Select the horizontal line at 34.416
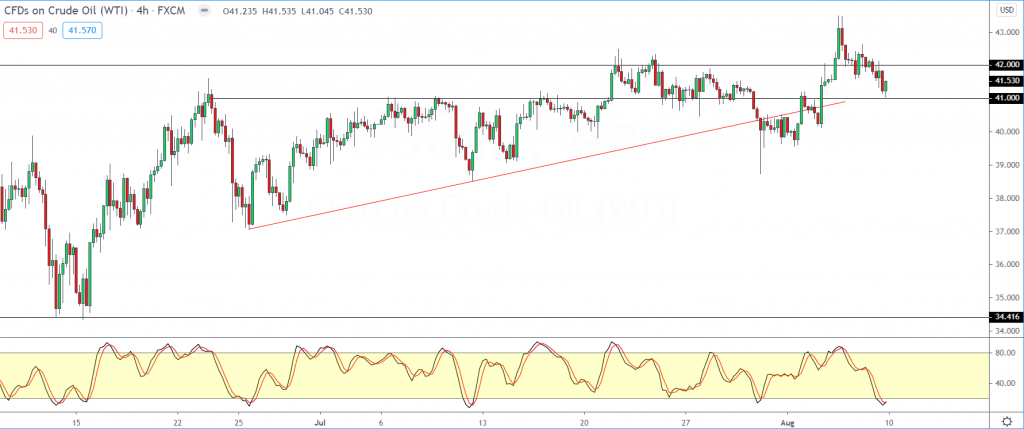The height and width of the screenshot is (429, 1024). tap(494, 318)
